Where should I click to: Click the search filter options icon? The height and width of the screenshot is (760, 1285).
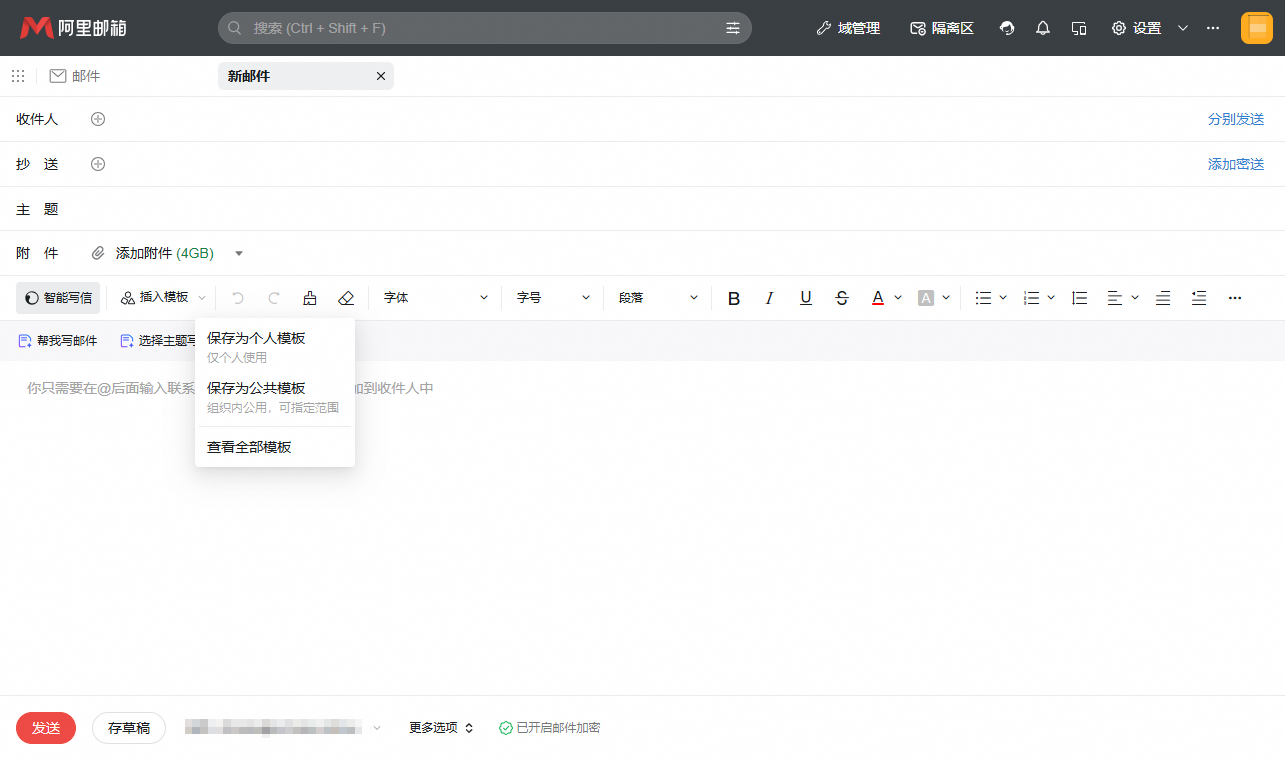(x=733, y=28)
